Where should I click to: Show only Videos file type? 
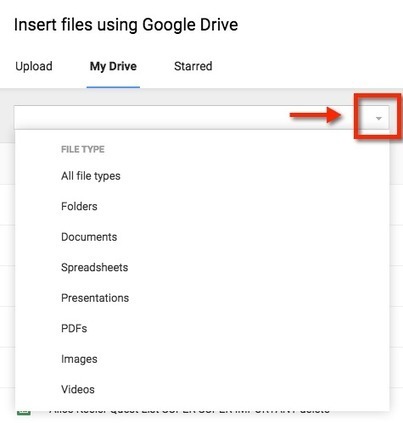tap(78, 389)
